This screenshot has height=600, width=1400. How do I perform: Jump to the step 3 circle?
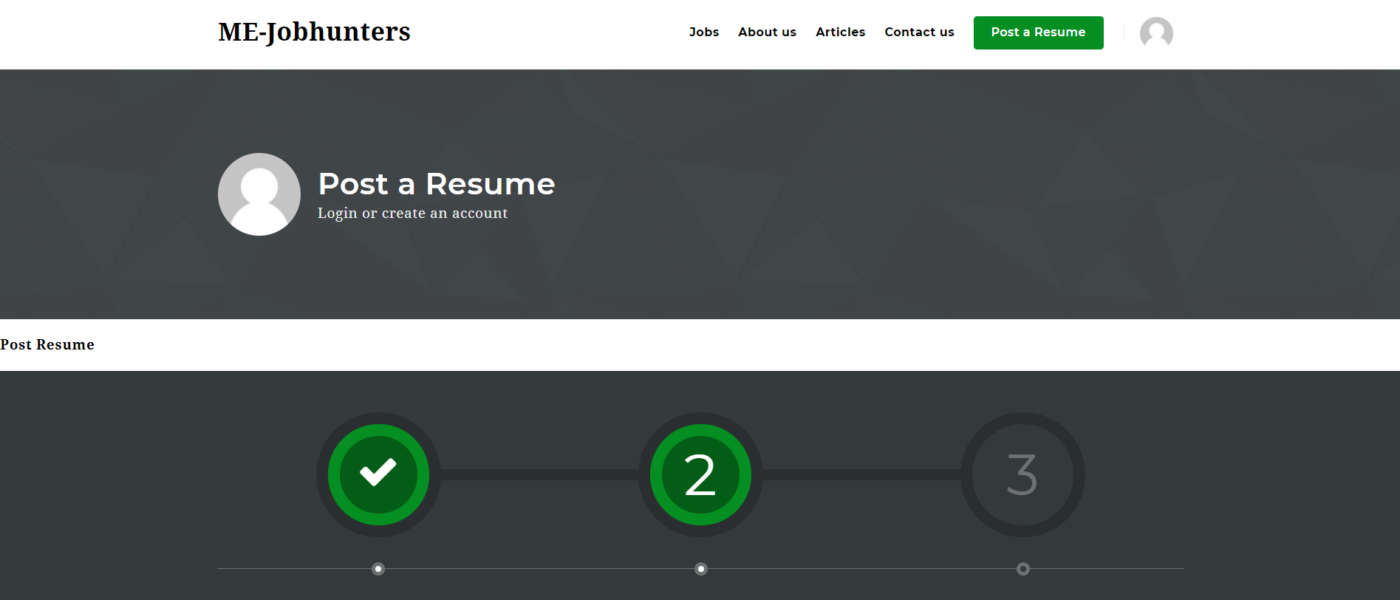pyautogui.click(x=1022, y=474)
